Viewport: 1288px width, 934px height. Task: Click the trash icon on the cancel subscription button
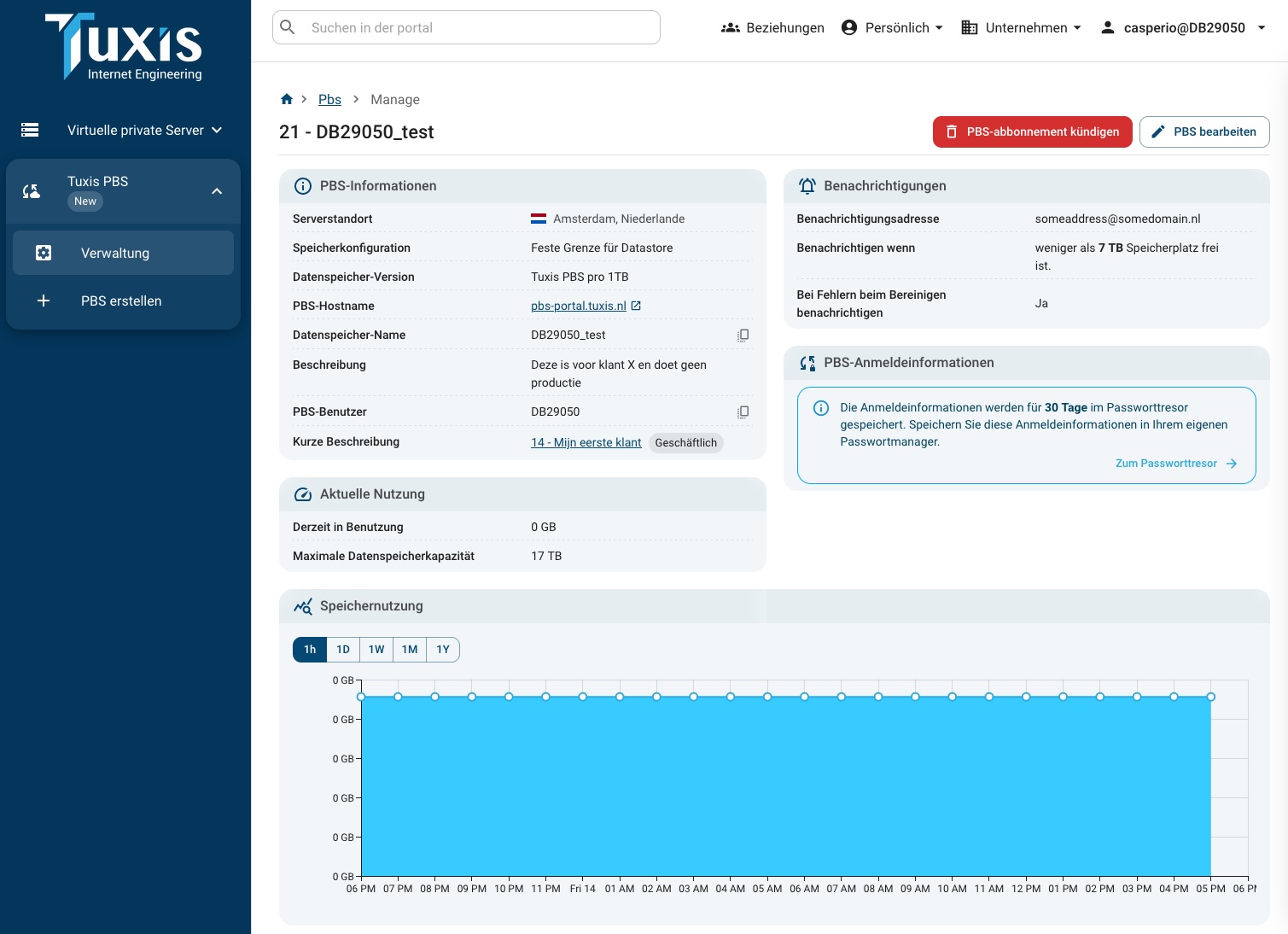(952, 131)
